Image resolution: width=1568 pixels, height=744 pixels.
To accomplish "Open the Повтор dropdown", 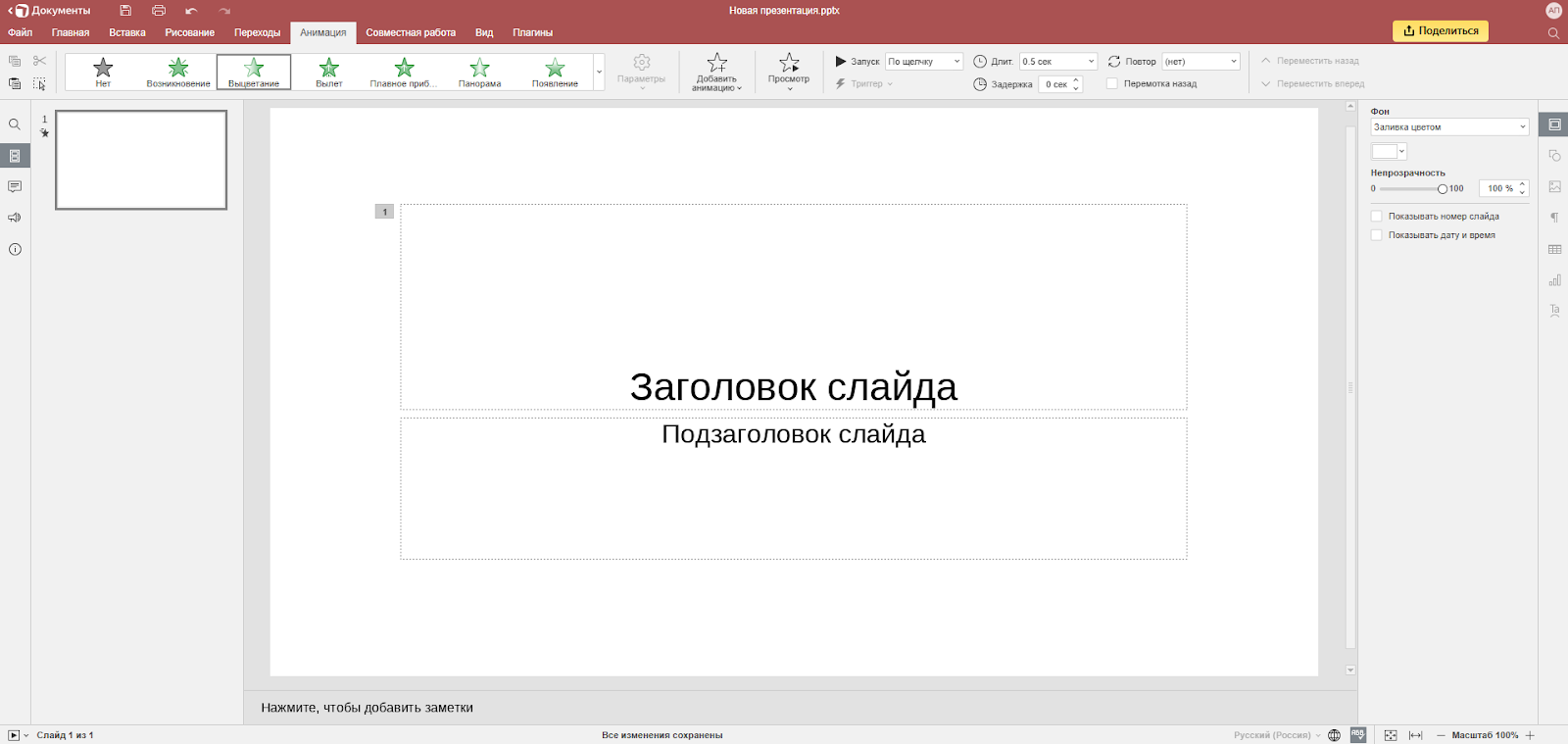I will click(1201, 61).
